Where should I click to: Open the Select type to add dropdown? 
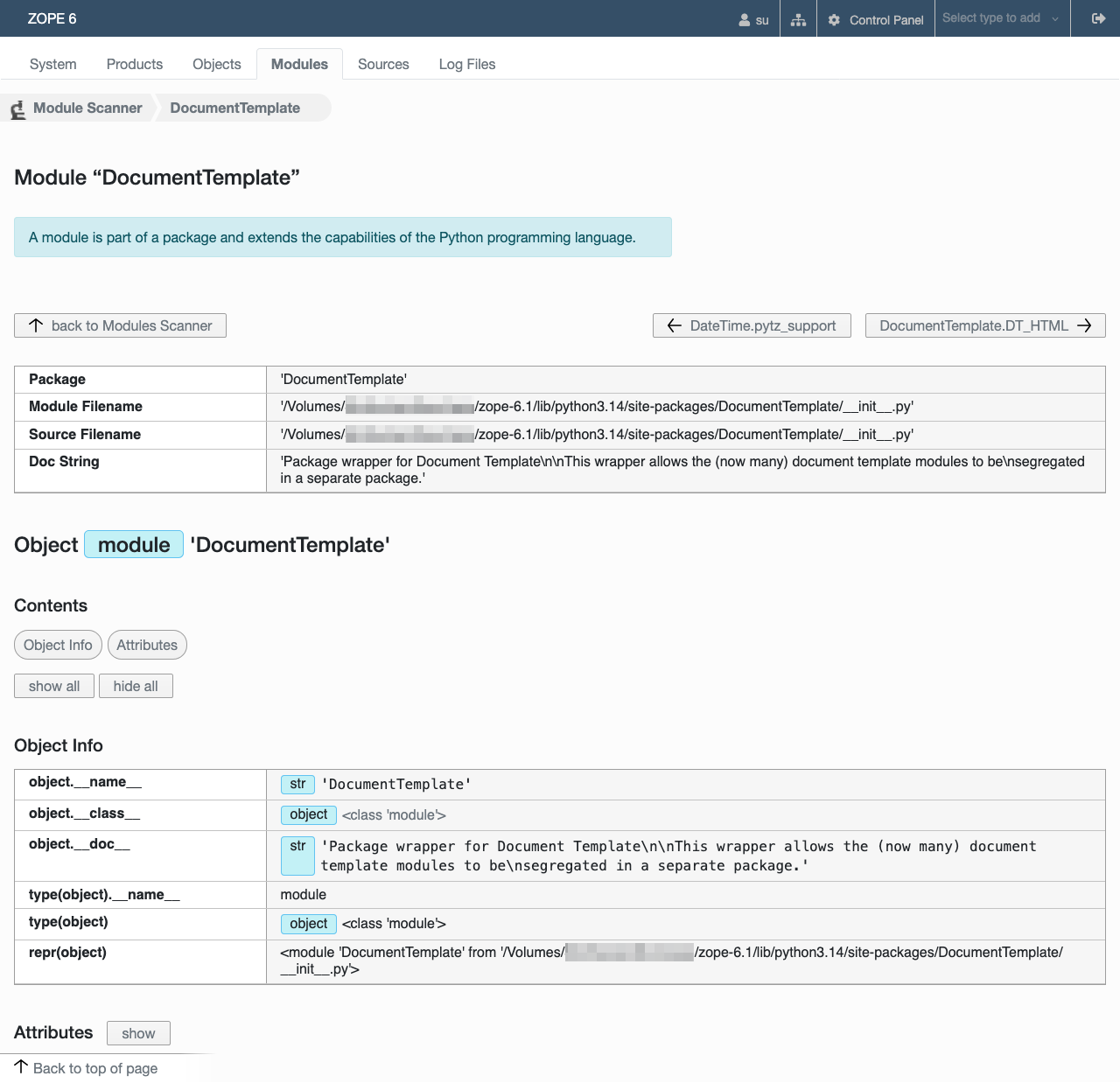tap(1002, 18)
